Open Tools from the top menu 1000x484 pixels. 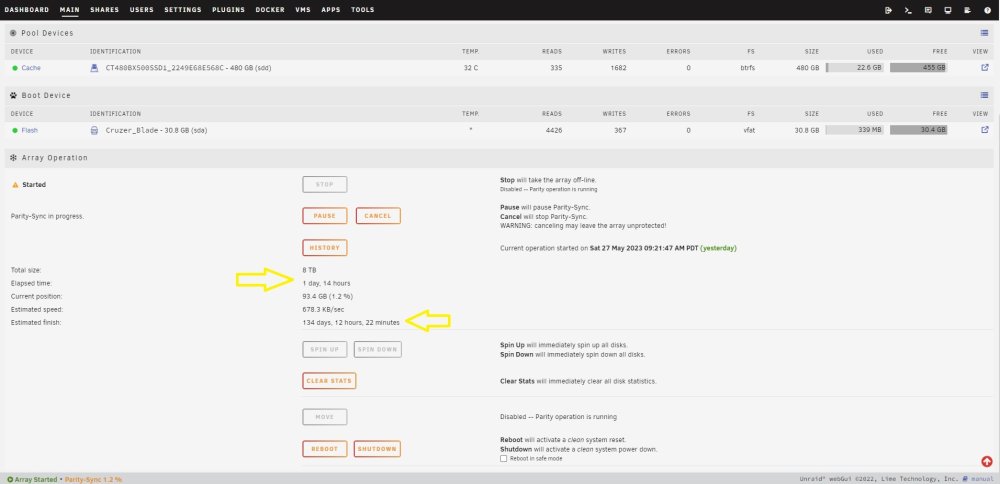[363, 10]
